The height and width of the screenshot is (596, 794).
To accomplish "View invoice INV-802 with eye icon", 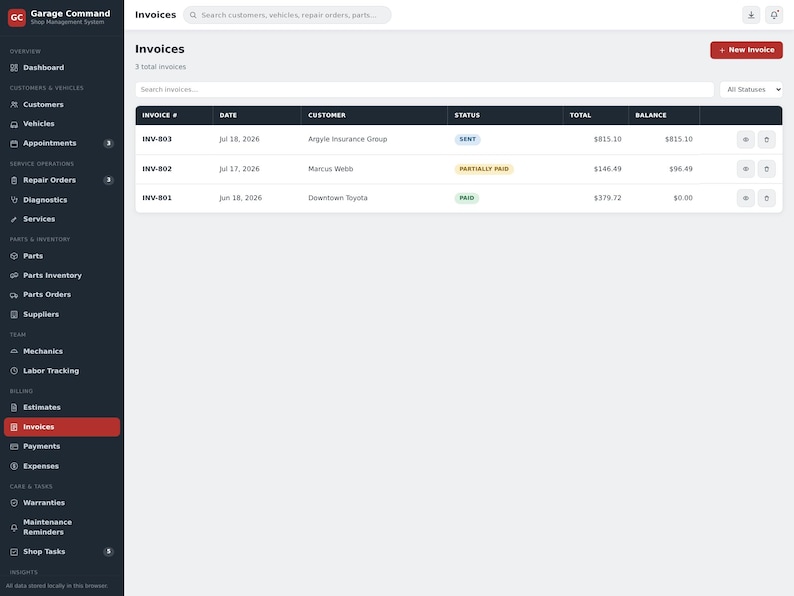I will click(x=745, y=169).
